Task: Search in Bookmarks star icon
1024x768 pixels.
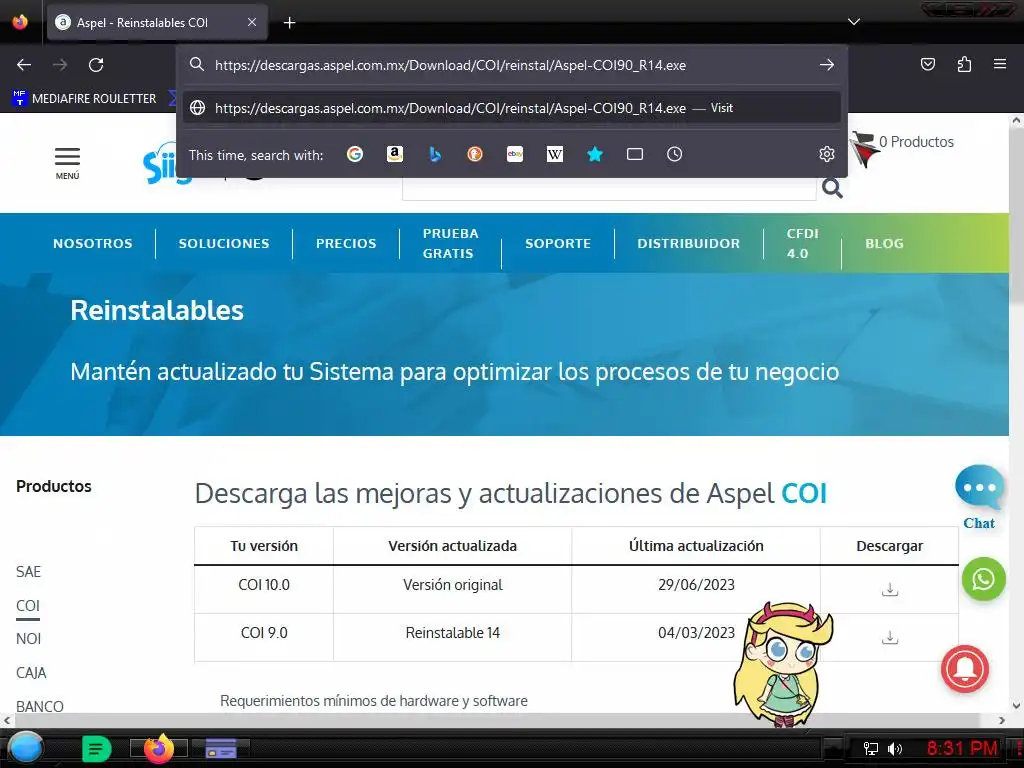Action: [x=595, y=154]
